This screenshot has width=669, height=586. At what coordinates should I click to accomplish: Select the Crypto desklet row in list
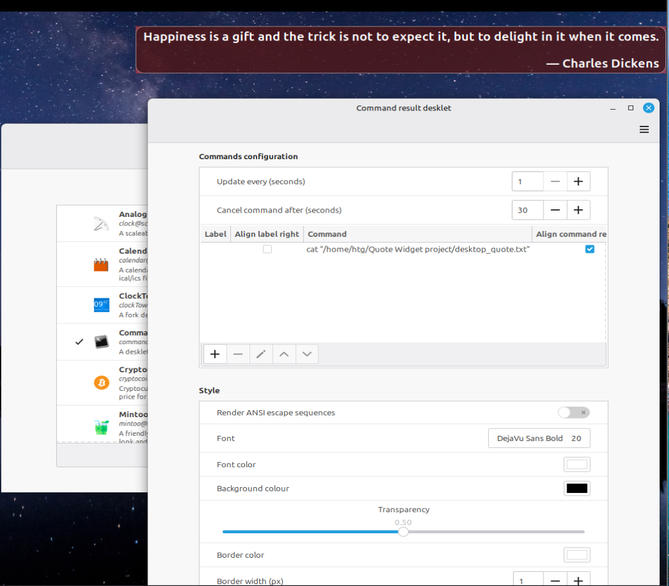pyautogui.click(x=102, y=383)
